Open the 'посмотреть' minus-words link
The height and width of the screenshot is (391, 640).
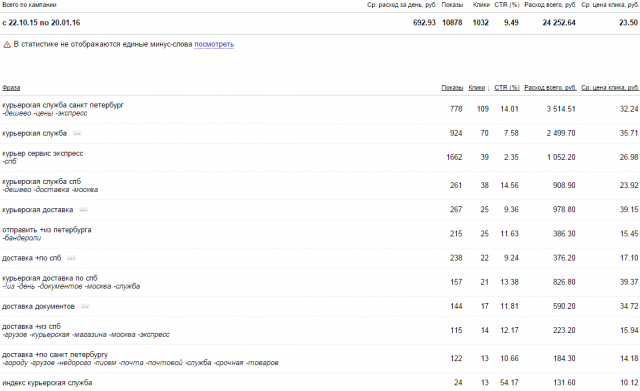click(x=214, y=44)
